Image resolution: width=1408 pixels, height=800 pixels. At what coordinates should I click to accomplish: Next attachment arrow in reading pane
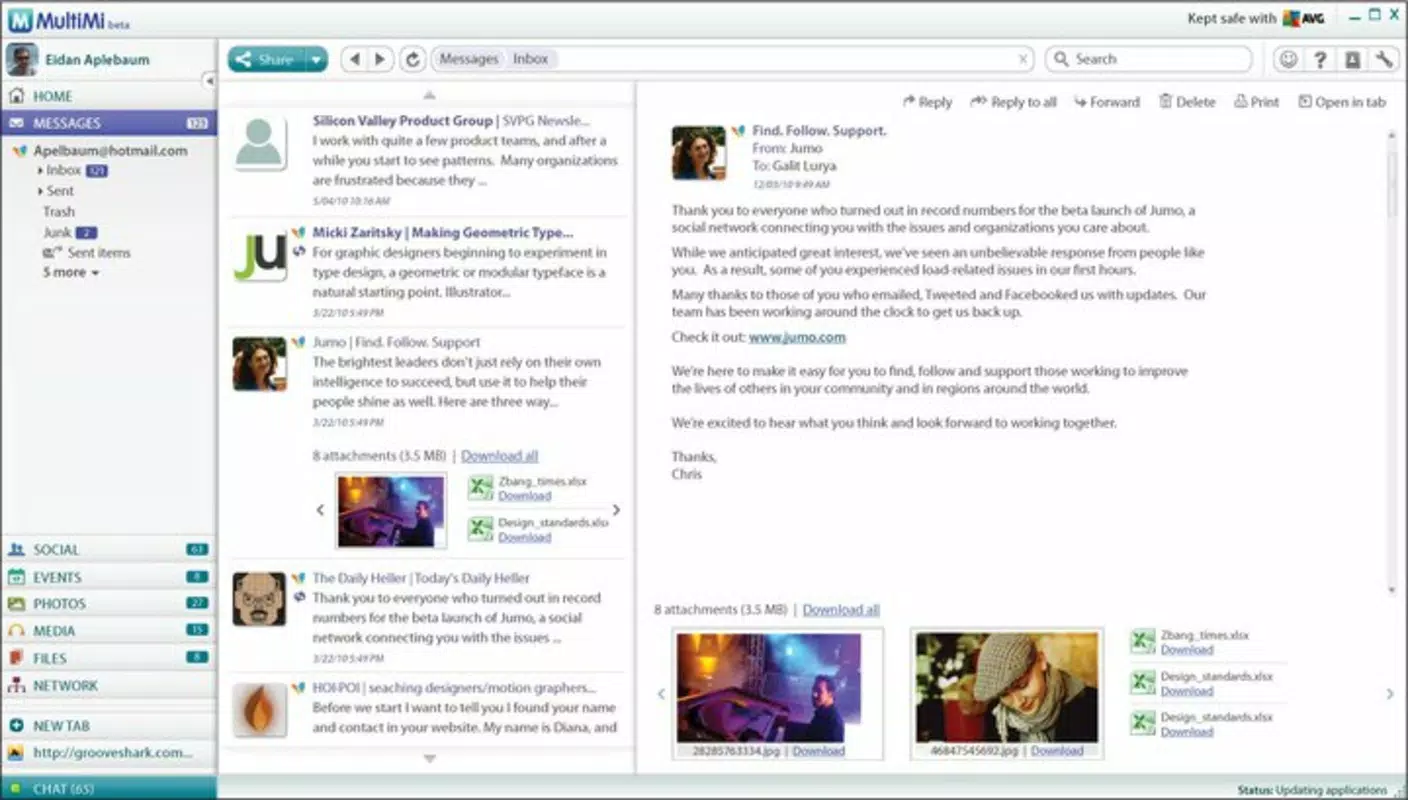(x=1390, y=694)
